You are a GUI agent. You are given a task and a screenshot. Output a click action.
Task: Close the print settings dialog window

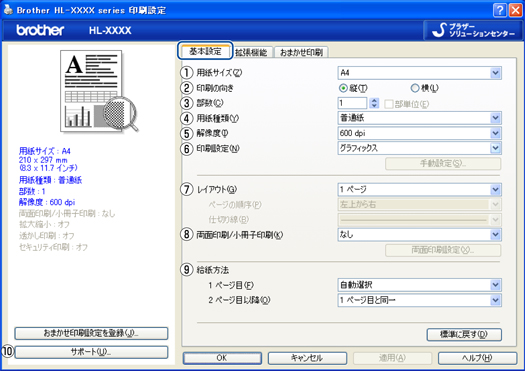coord(516,10)
